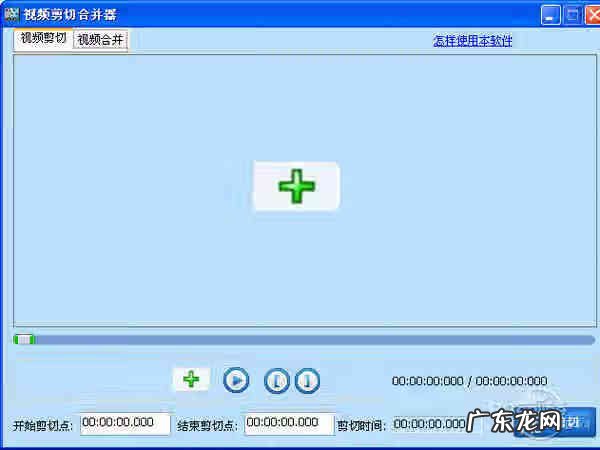
Task: Play the video with the round play button
Action: click(x=236, y=380)
